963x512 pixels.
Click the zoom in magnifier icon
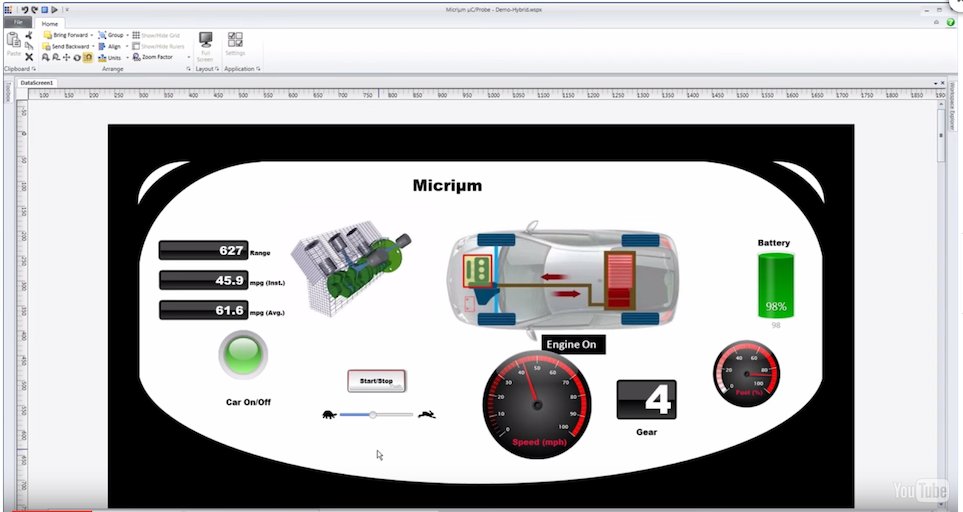tap(45, 57)
